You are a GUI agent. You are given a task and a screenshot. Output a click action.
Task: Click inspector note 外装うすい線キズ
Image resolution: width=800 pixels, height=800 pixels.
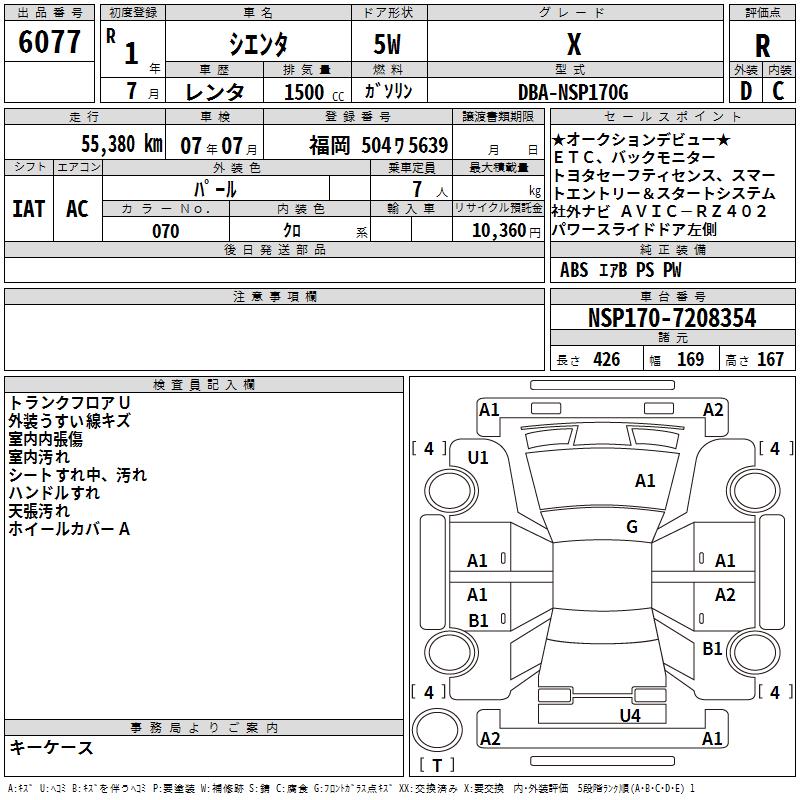(69, 421)
